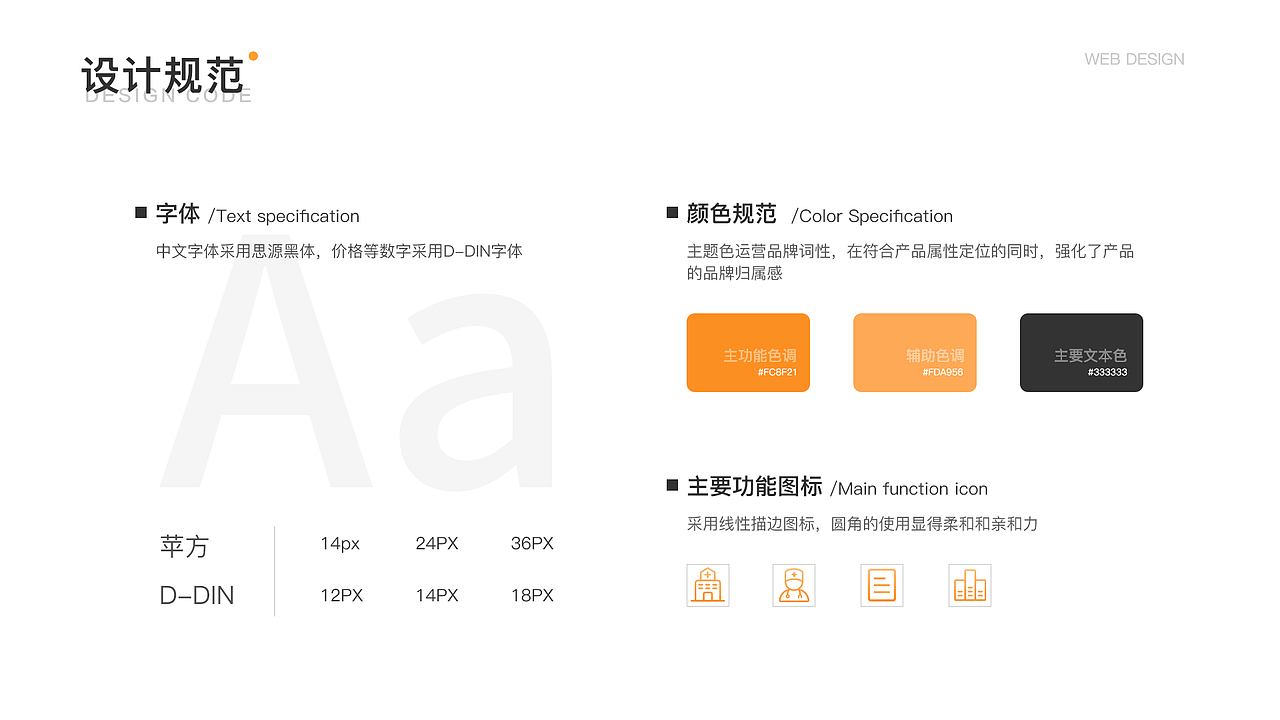
Task: Select the dark #333333 text color swatch
Action: tap(1081, 353)
